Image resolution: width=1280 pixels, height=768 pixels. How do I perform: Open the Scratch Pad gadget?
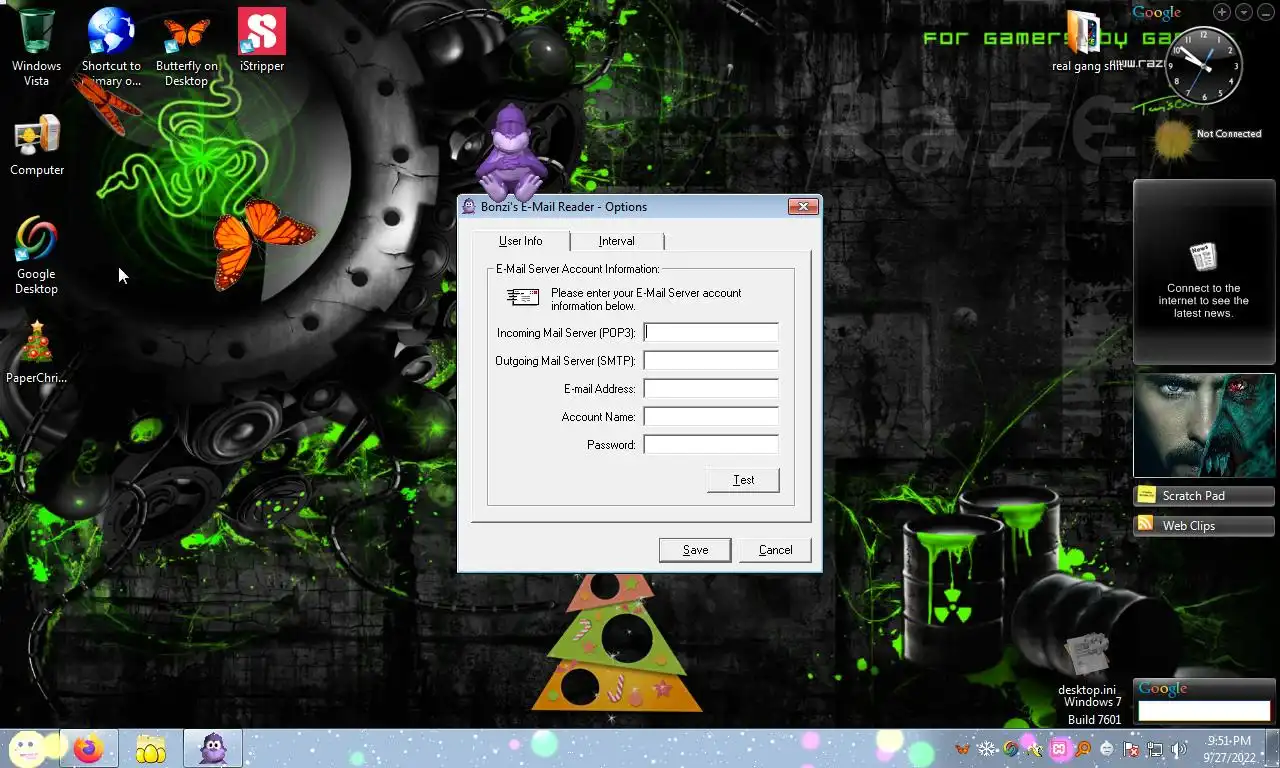(x=1204, y=496)
